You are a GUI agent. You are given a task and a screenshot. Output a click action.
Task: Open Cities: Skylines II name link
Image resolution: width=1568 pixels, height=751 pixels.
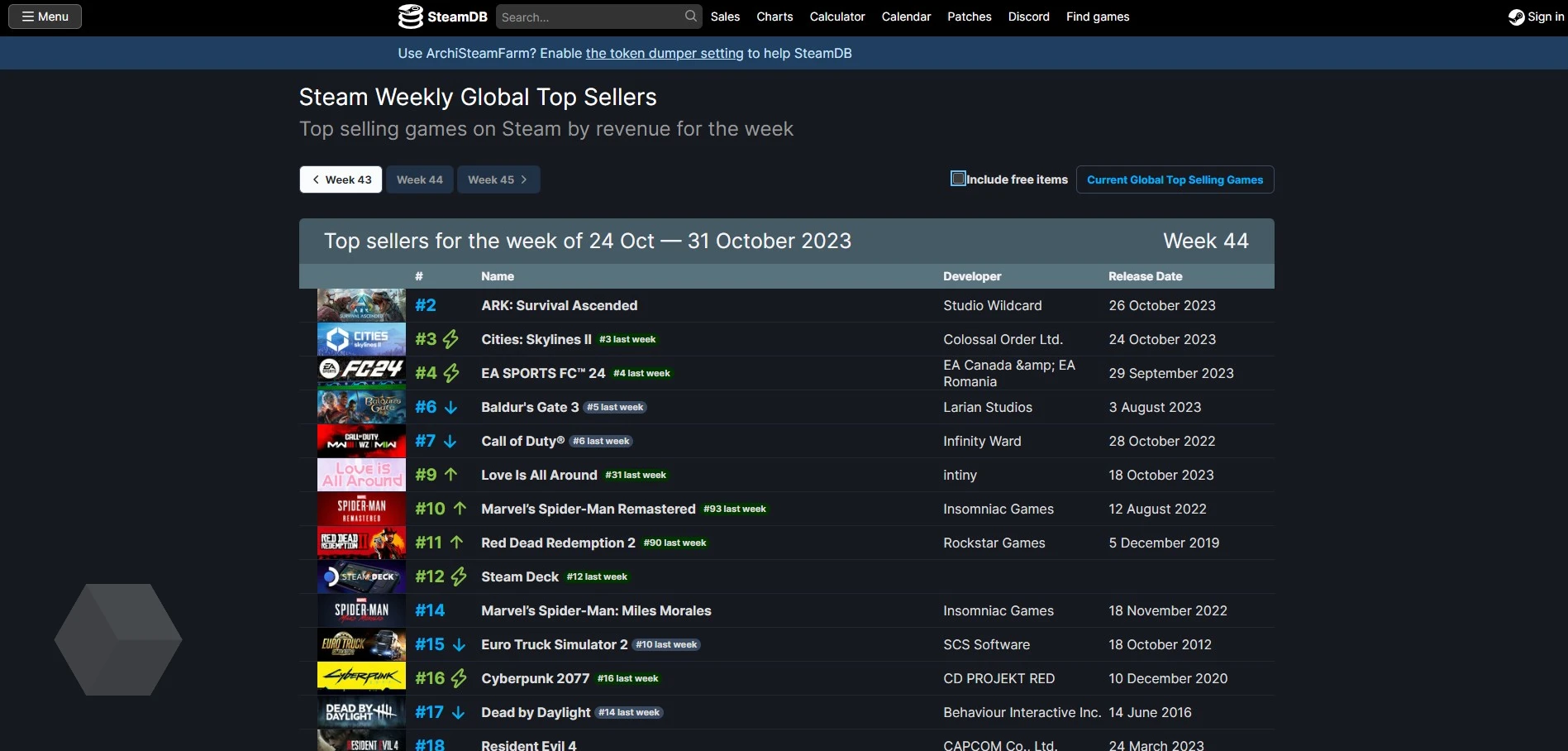click(x=536, y=339)
